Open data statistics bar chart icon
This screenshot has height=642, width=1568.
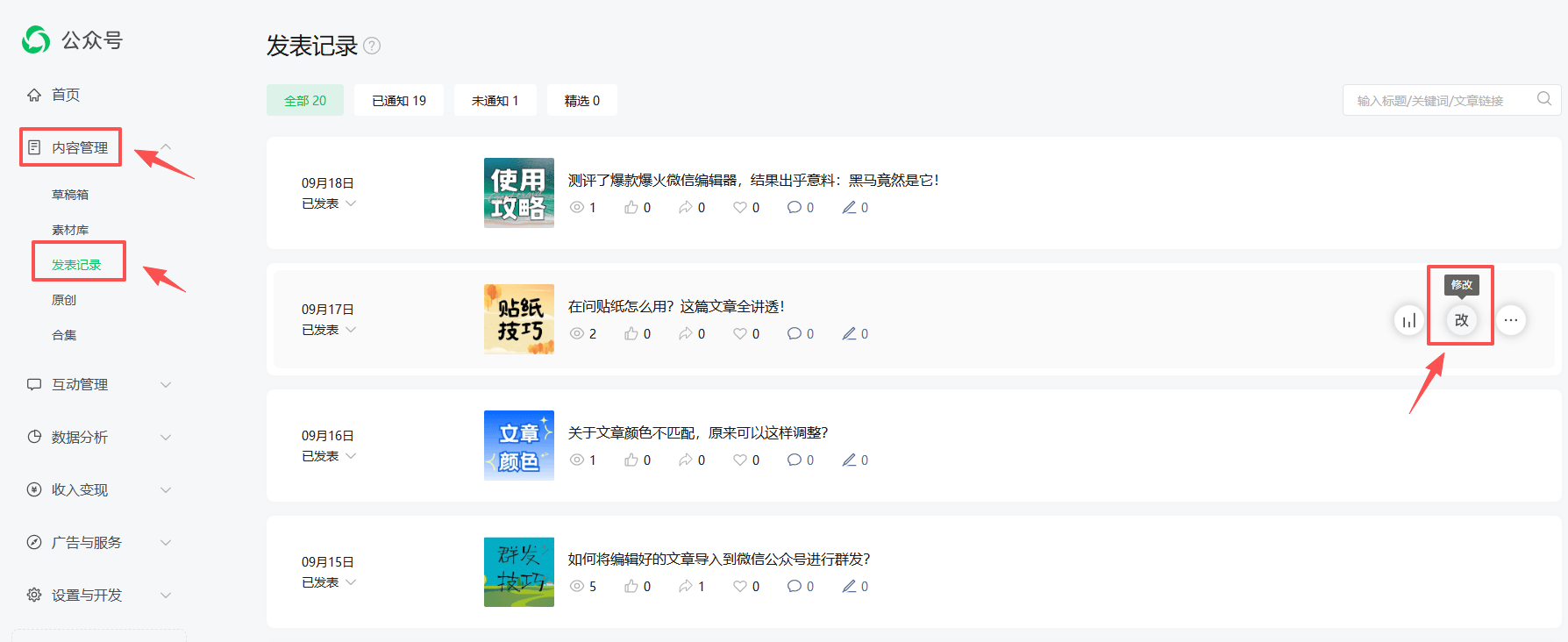pyautogui.click(x=1409, y=320)
